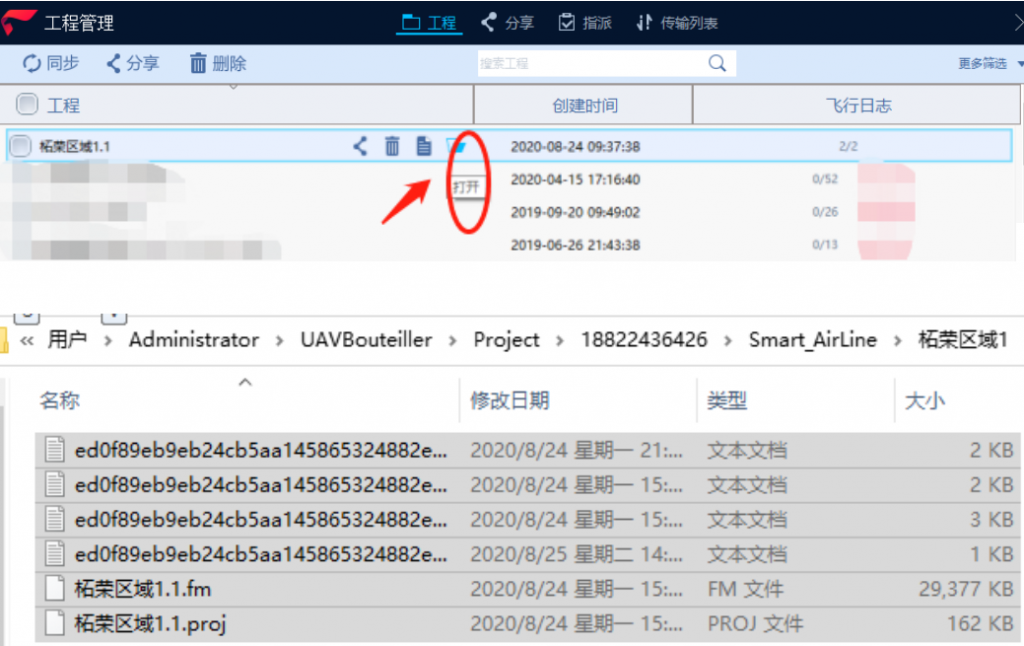The image size is (1024, 646).
Task: Expand 更多筛选 filter dropdown
Action: pos(989,63)
